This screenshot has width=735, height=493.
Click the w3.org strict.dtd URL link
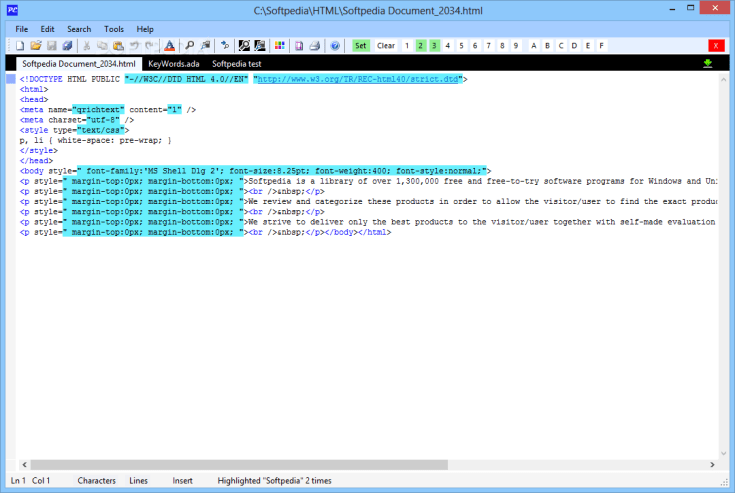pos(358,79)
